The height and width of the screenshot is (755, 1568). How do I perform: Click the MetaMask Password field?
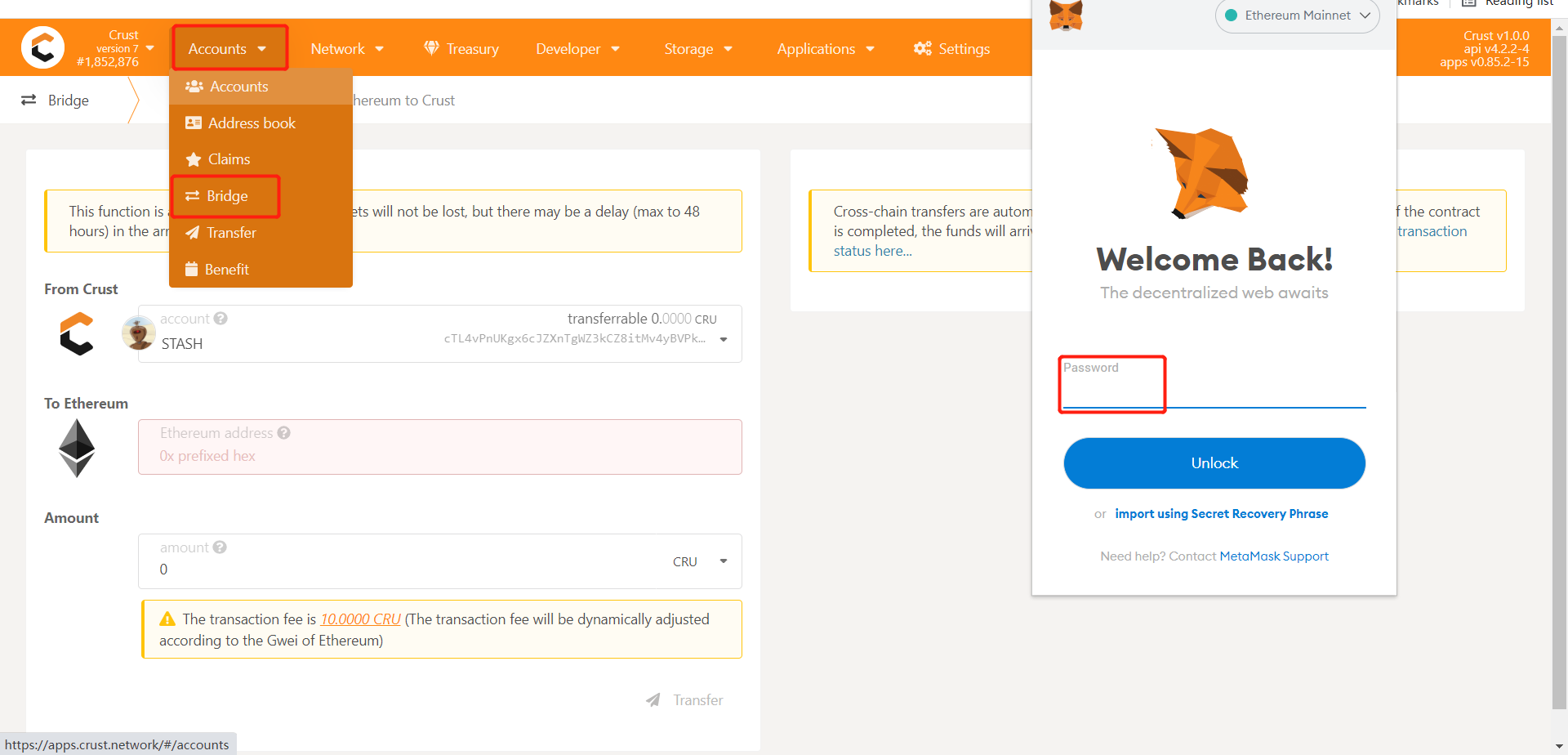[x=1214, y=384]
